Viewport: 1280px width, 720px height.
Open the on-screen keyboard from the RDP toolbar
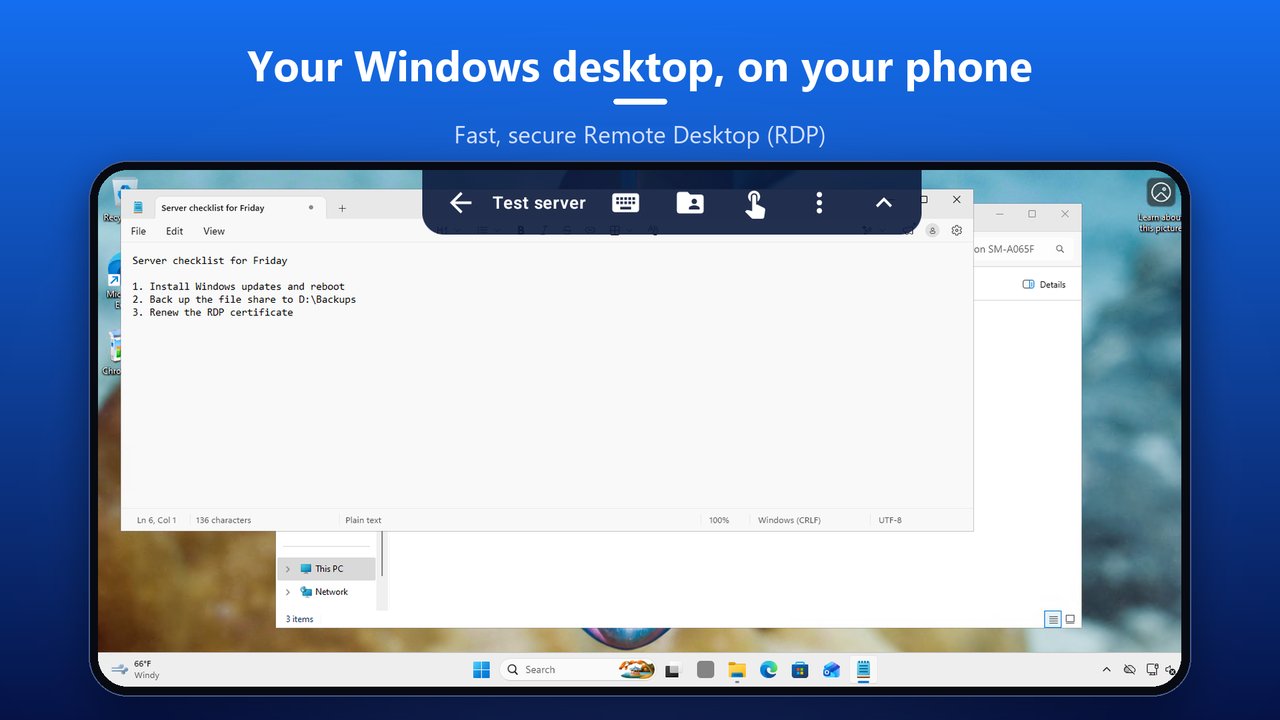[626, 203]
